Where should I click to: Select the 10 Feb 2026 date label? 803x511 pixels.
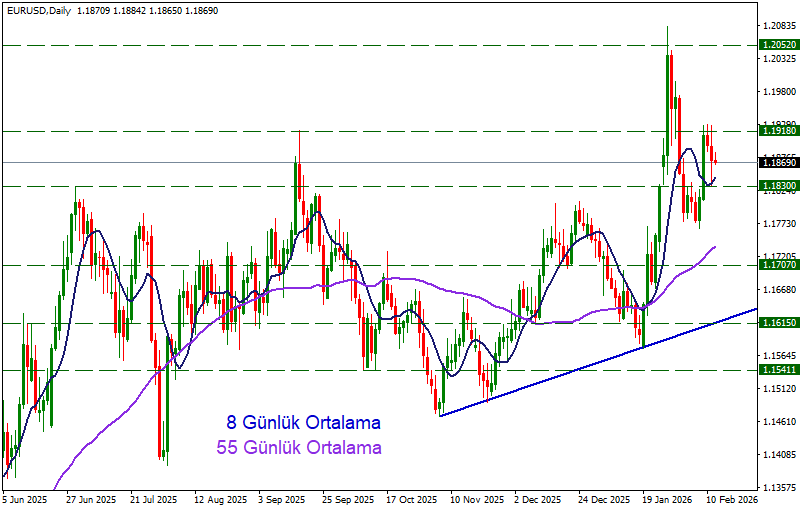(730, 497)
